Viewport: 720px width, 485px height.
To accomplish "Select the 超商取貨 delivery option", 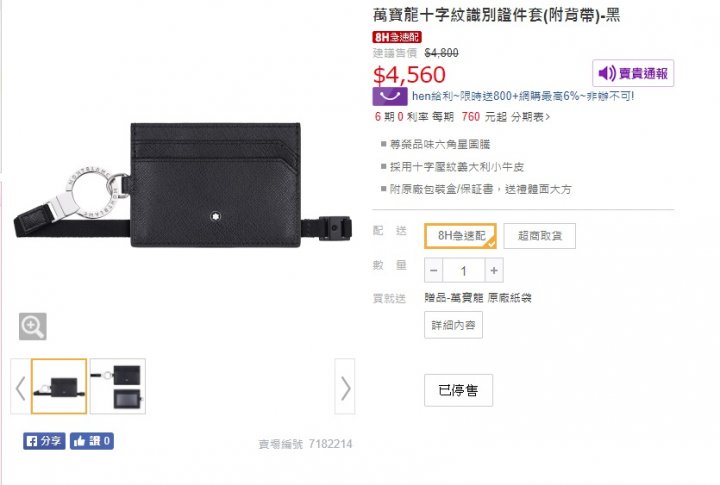I will click(540, 236).
